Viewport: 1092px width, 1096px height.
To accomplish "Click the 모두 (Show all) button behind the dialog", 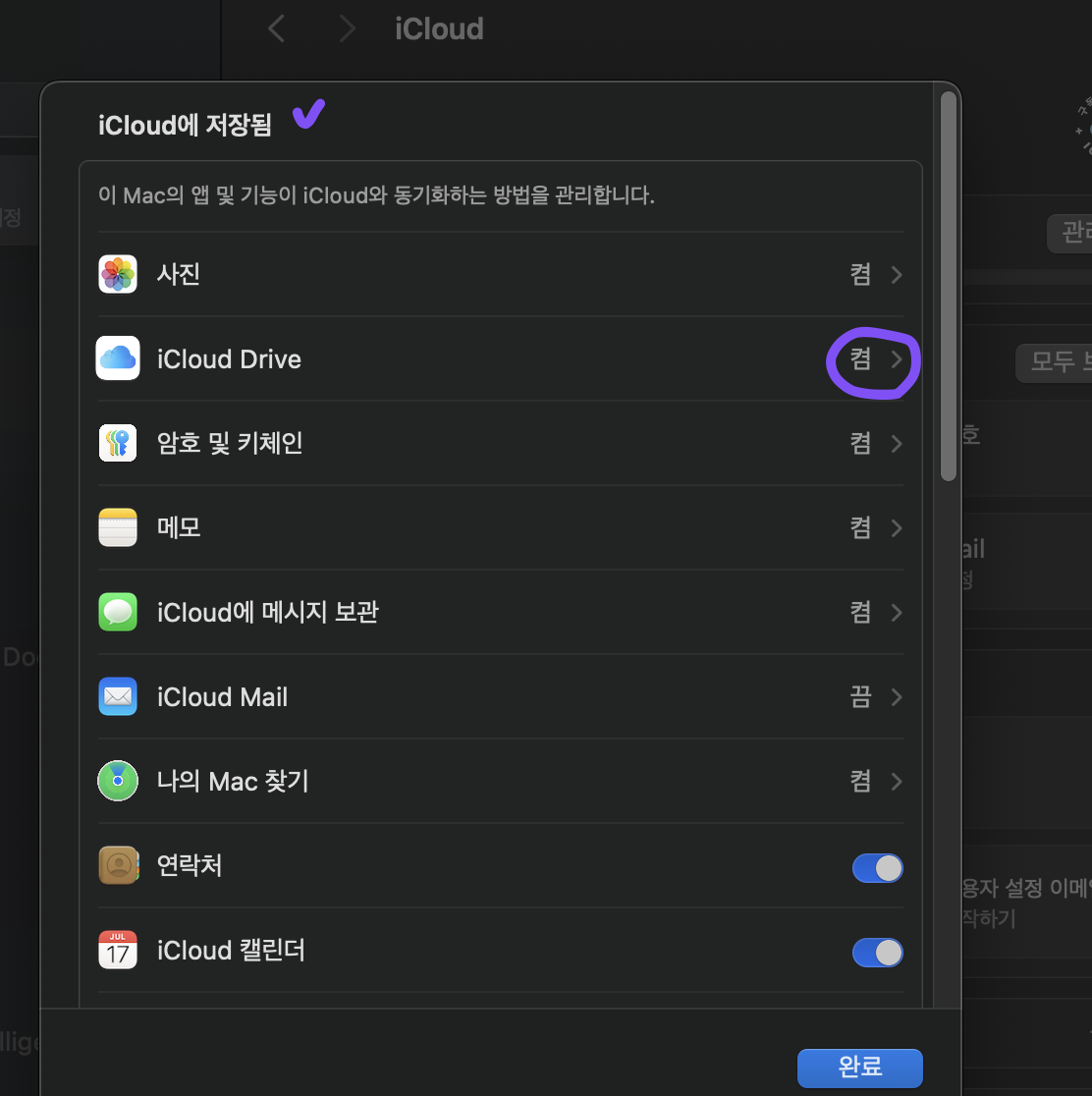I will click(1054, 362).
